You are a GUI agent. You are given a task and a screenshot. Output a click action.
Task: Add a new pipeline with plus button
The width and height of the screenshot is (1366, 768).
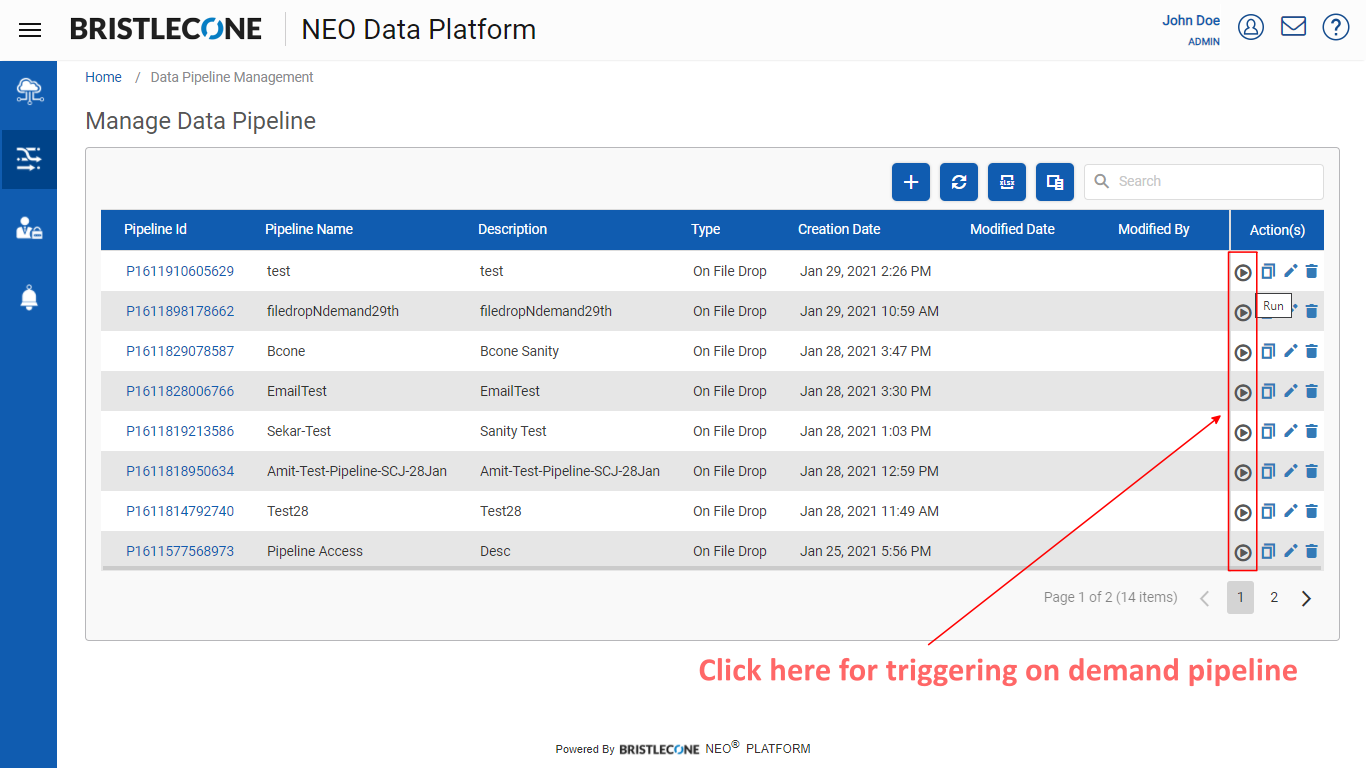[x=911, y=182]
